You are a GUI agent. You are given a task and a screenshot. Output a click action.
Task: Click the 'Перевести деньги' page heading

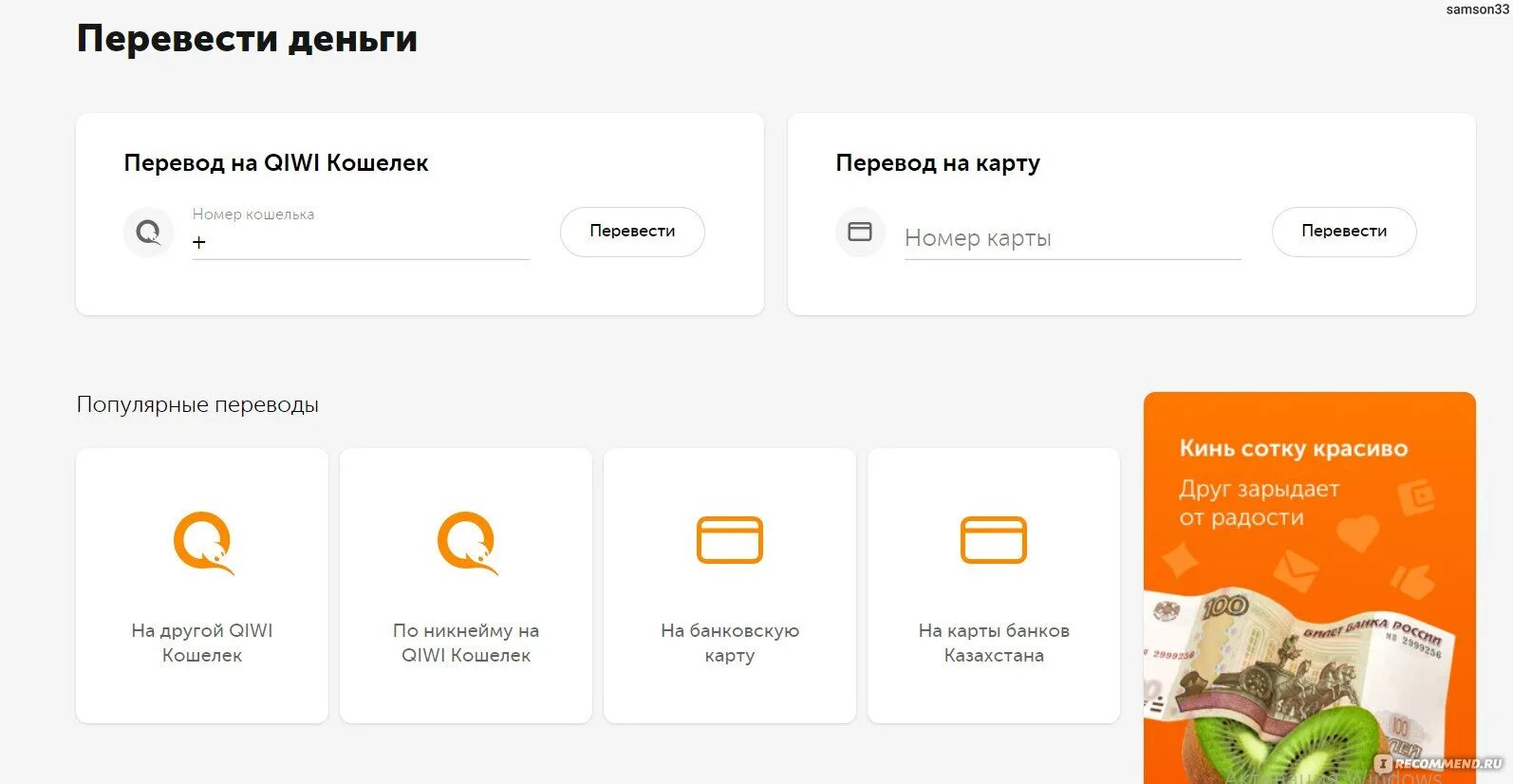click(x=247, y=39)
